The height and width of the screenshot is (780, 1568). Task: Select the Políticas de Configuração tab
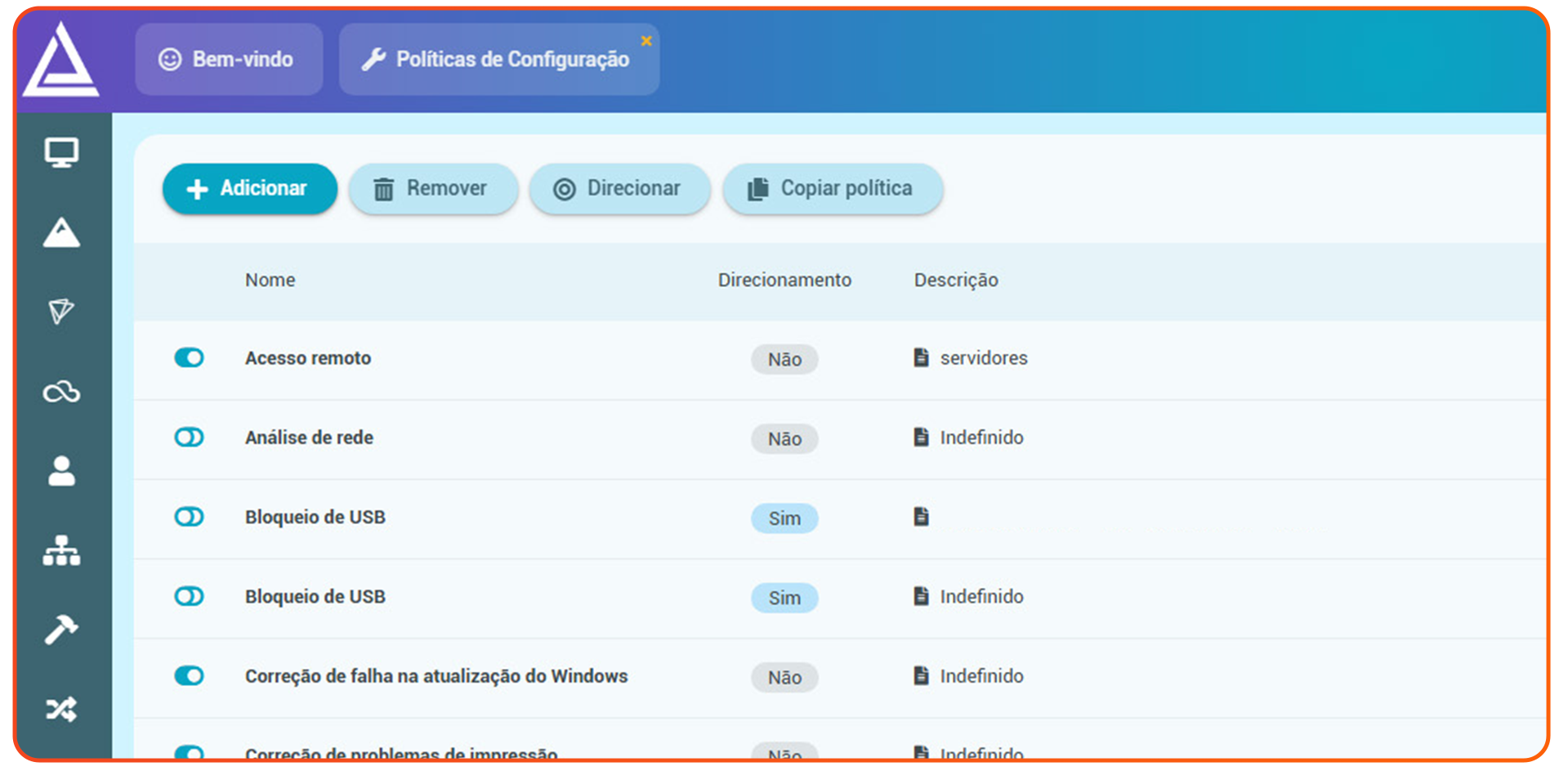(498, 60)
